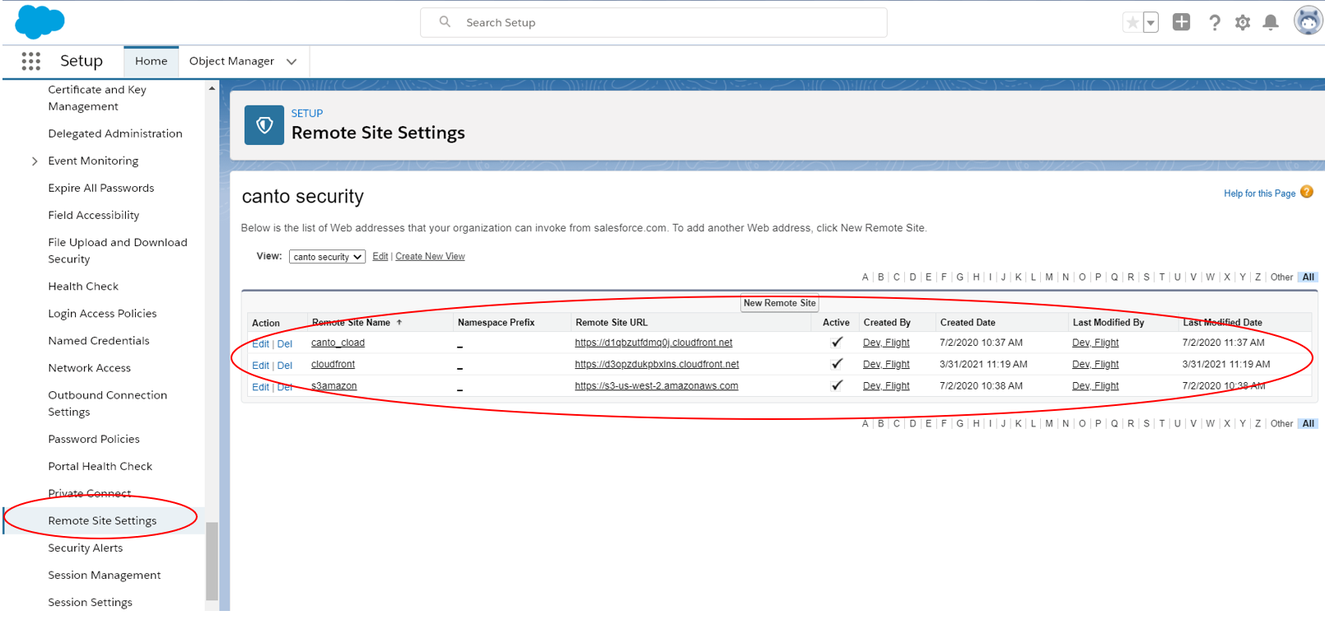Open the Setup gear icon

click(1242, 22)
